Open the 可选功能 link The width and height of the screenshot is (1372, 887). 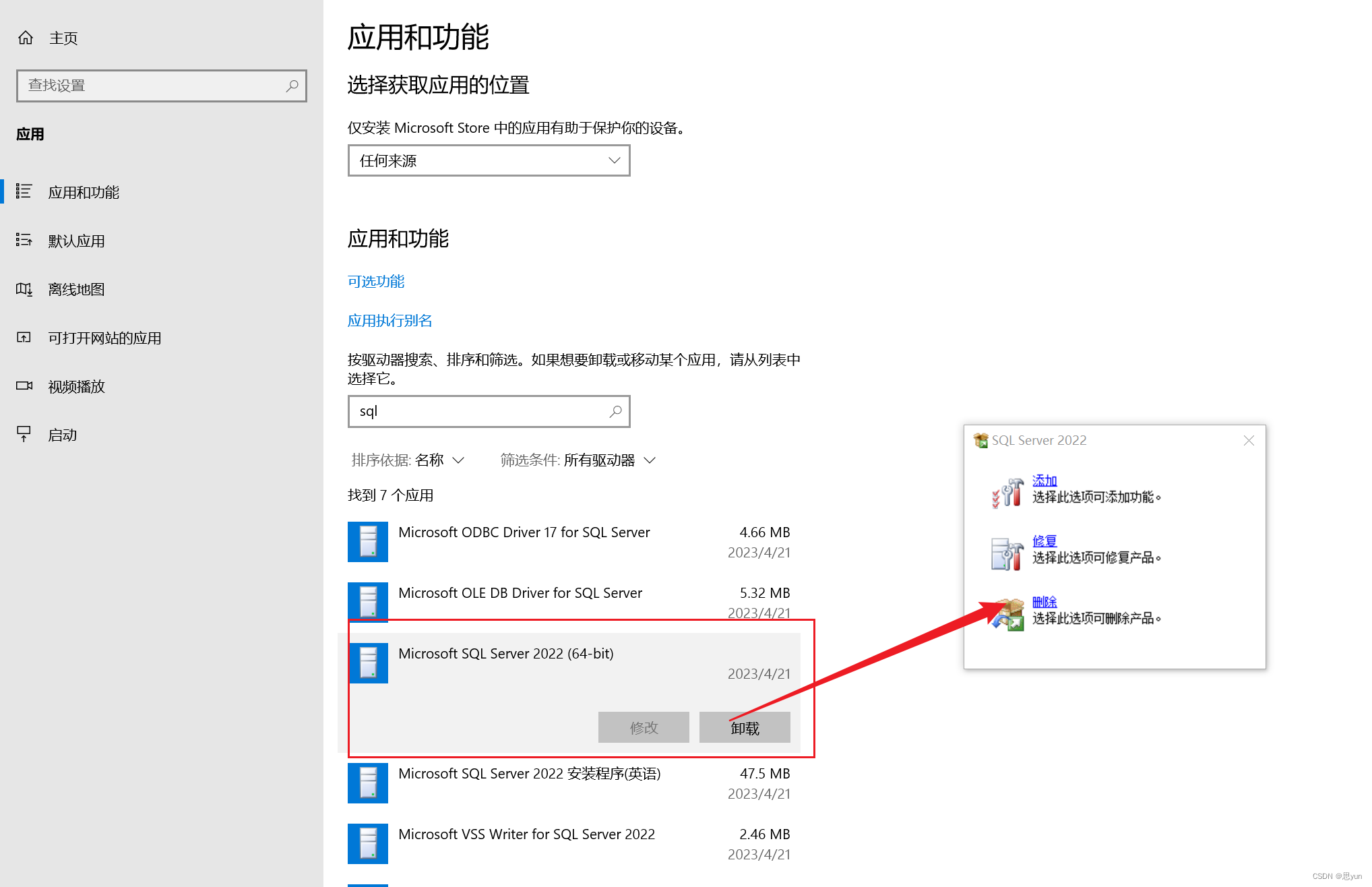click(376, 281)
